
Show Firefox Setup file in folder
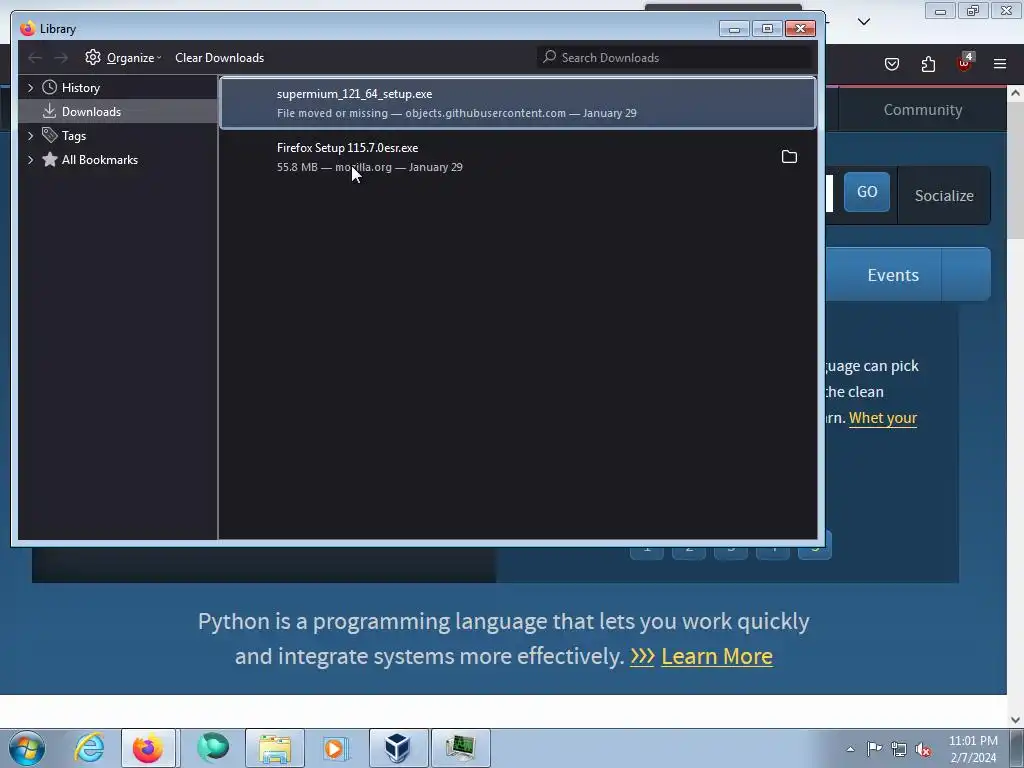point(789,157)
